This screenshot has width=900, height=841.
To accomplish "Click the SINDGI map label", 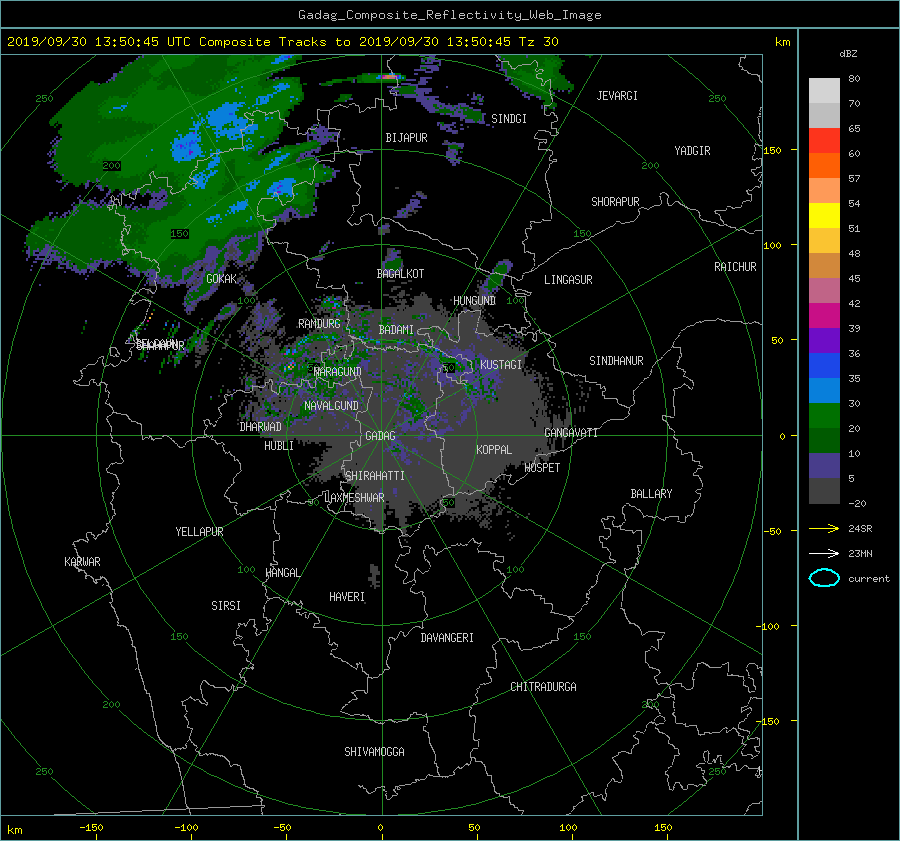I will pyautogui.click(x=509, y=119).
